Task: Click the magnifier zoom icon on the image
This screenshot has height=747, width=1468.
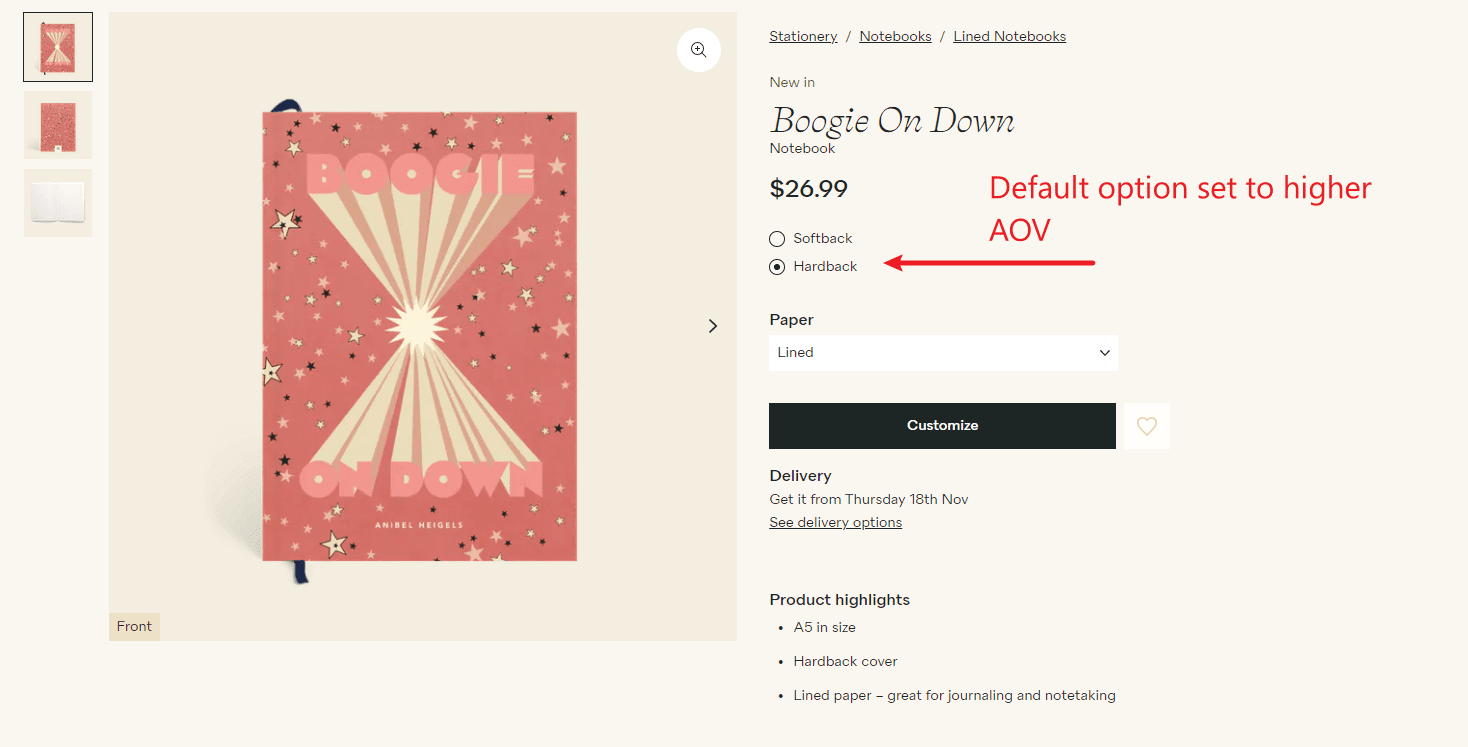Action: pos(698,50)
